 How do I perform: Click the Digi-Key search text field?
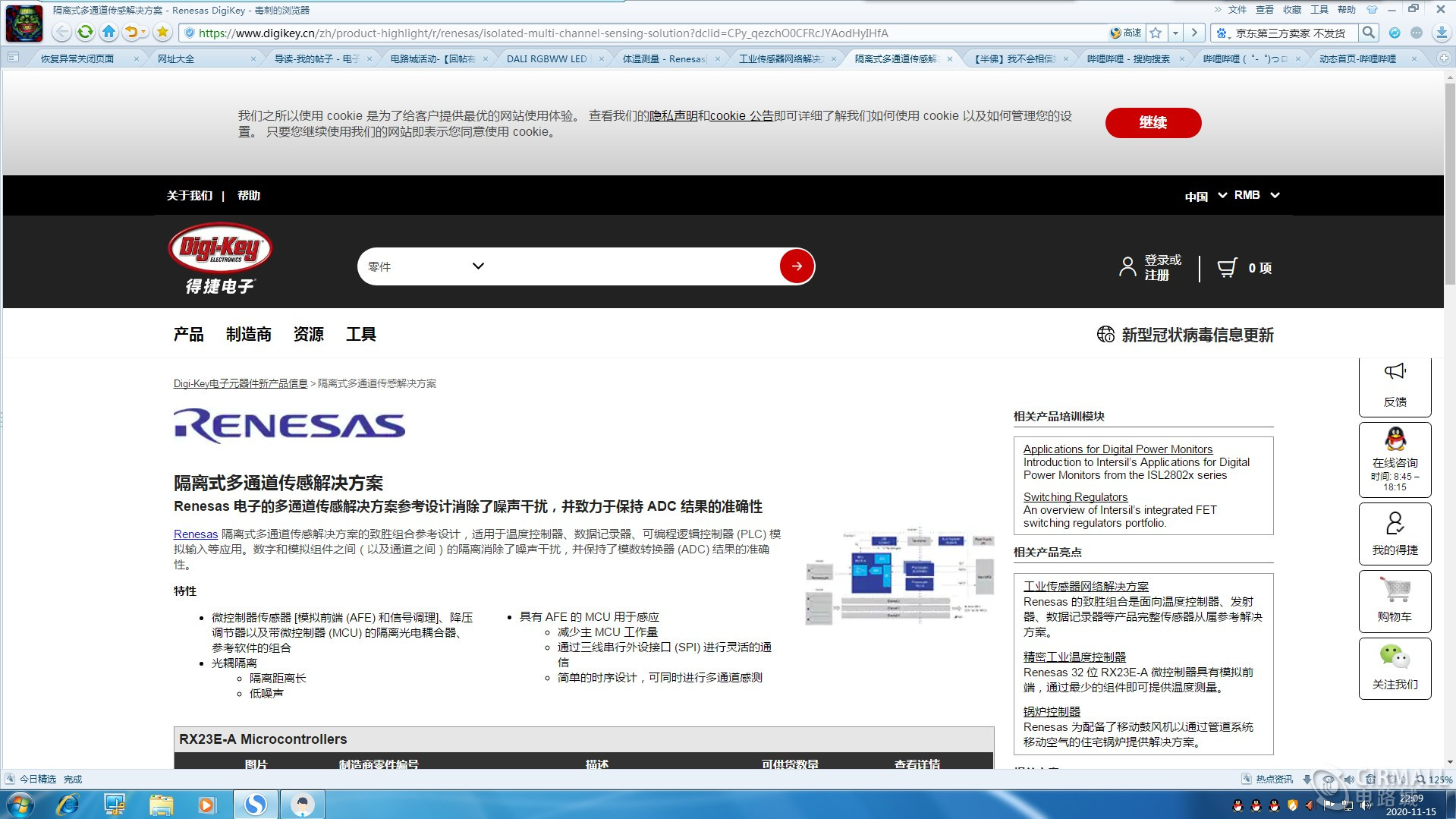point(634,266)
